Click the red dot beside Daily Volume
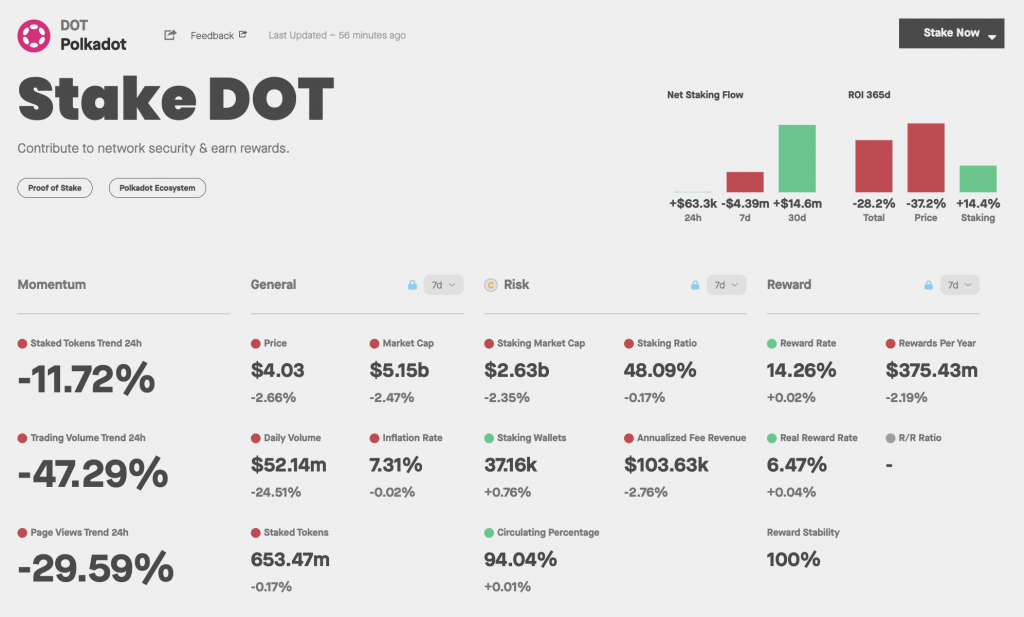The image size is (1024, 617). (x=255, y=438)
